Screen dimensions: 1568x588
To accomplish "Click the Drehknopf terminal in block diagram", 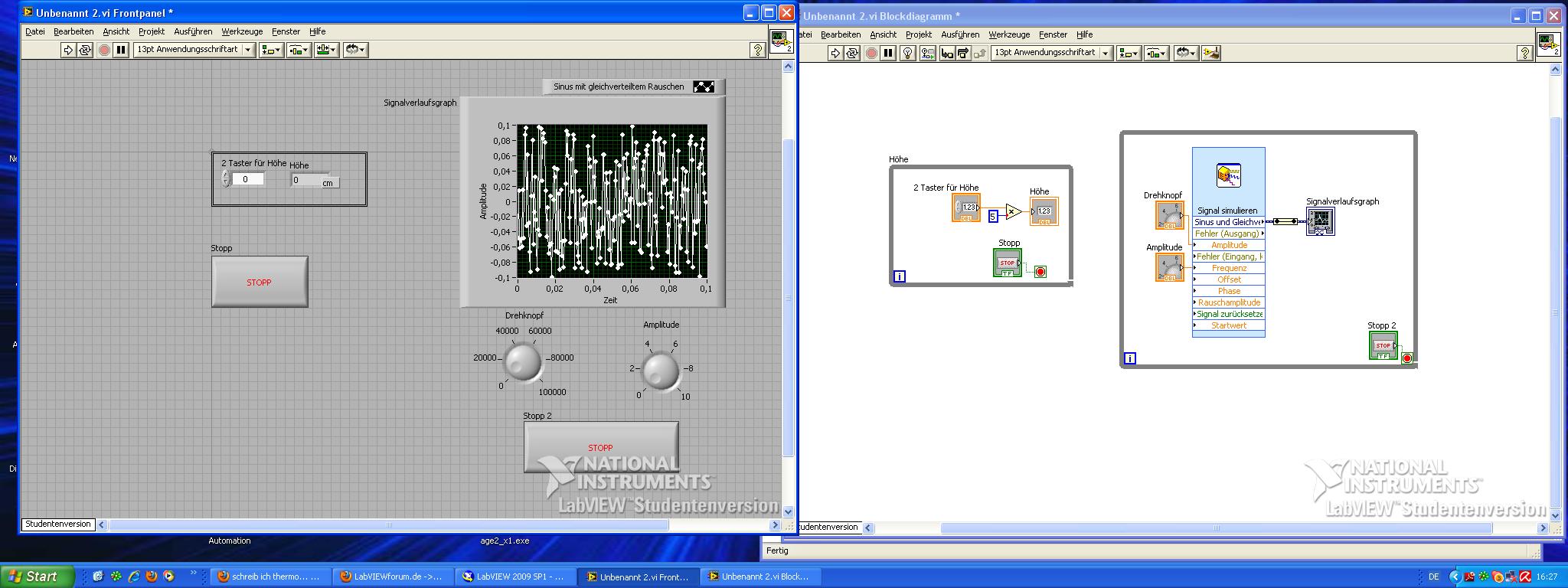I will tap(1170, 215).
